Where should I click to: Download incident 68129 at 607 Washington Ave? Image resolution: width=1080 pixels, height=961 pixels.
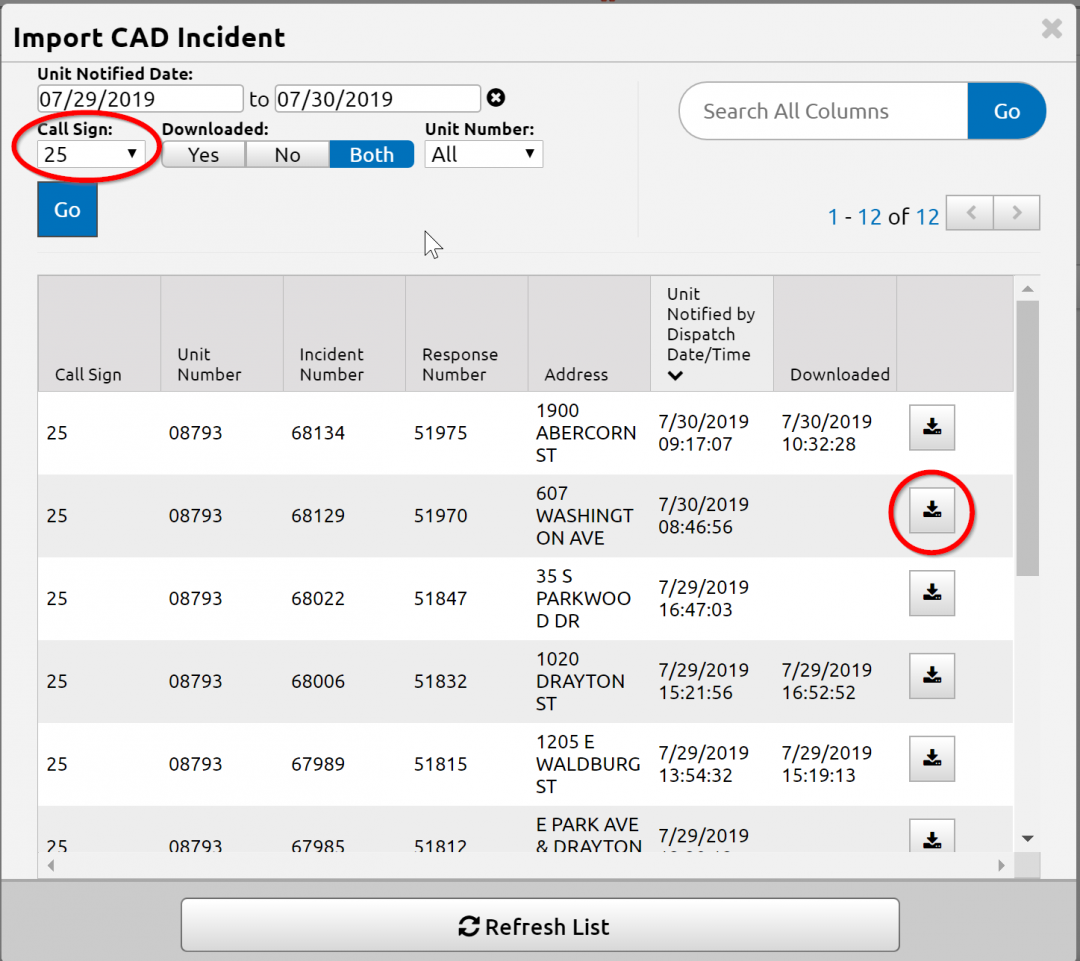pyautogui.click(x=931, y=511)
